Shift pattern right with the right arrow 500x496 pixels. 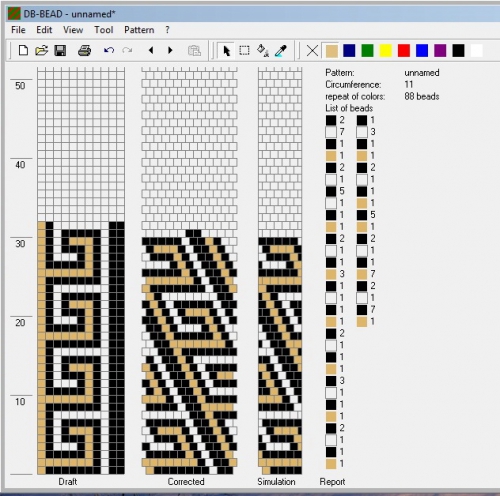point(170,51)
